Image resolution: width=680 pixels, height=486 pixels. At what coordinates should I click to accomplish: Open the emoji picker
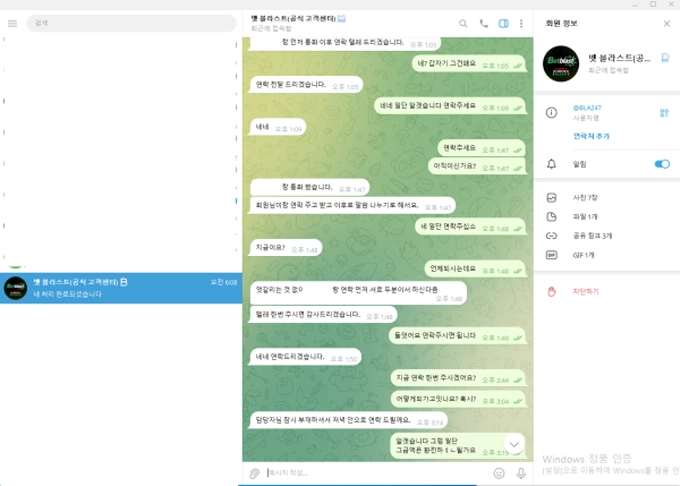pyautogui.click(x=499, y=472)
